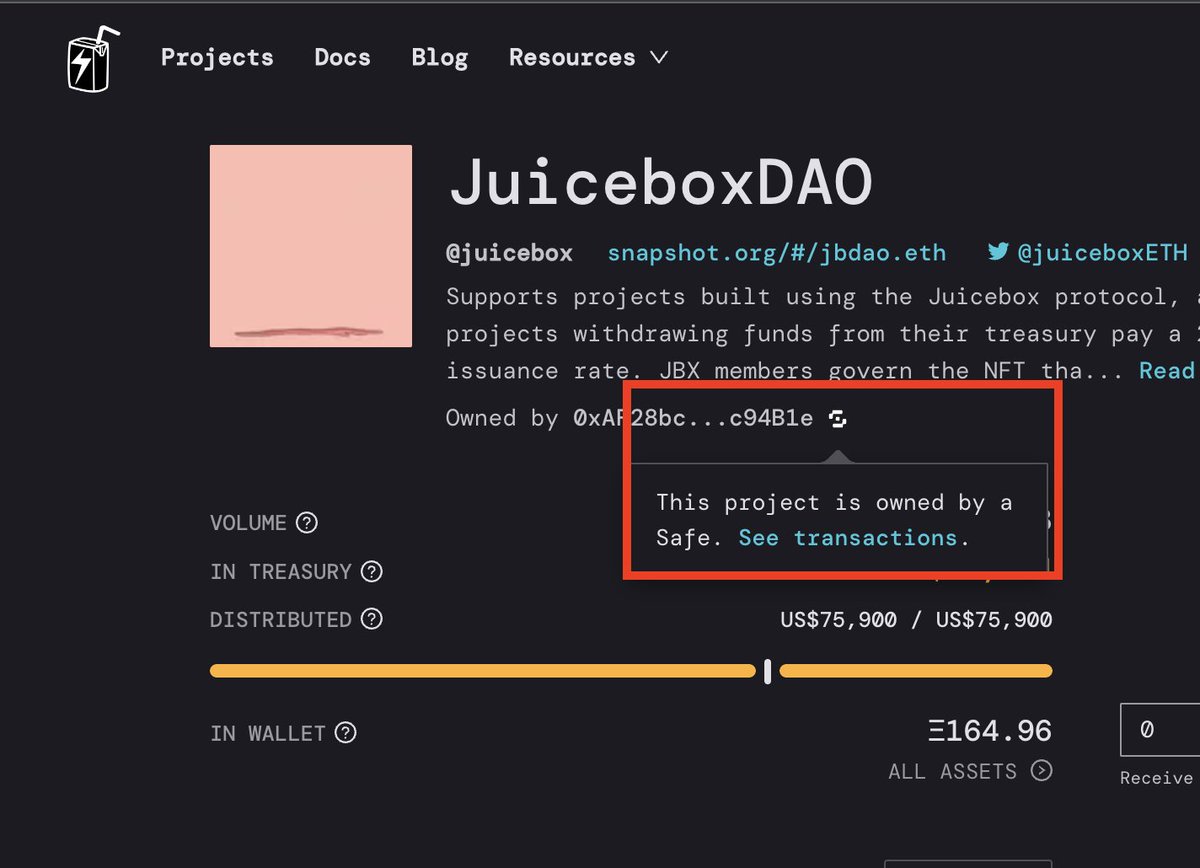
Task: Click the US$75,900 / US$75,900 distributed value
Action: tap(916, 620)
